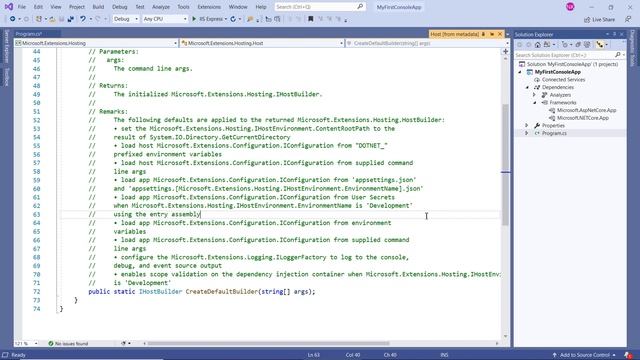The image size is (640, 360).
Task: Click the feedback icon beside Live Share
Action: (628, 19)
